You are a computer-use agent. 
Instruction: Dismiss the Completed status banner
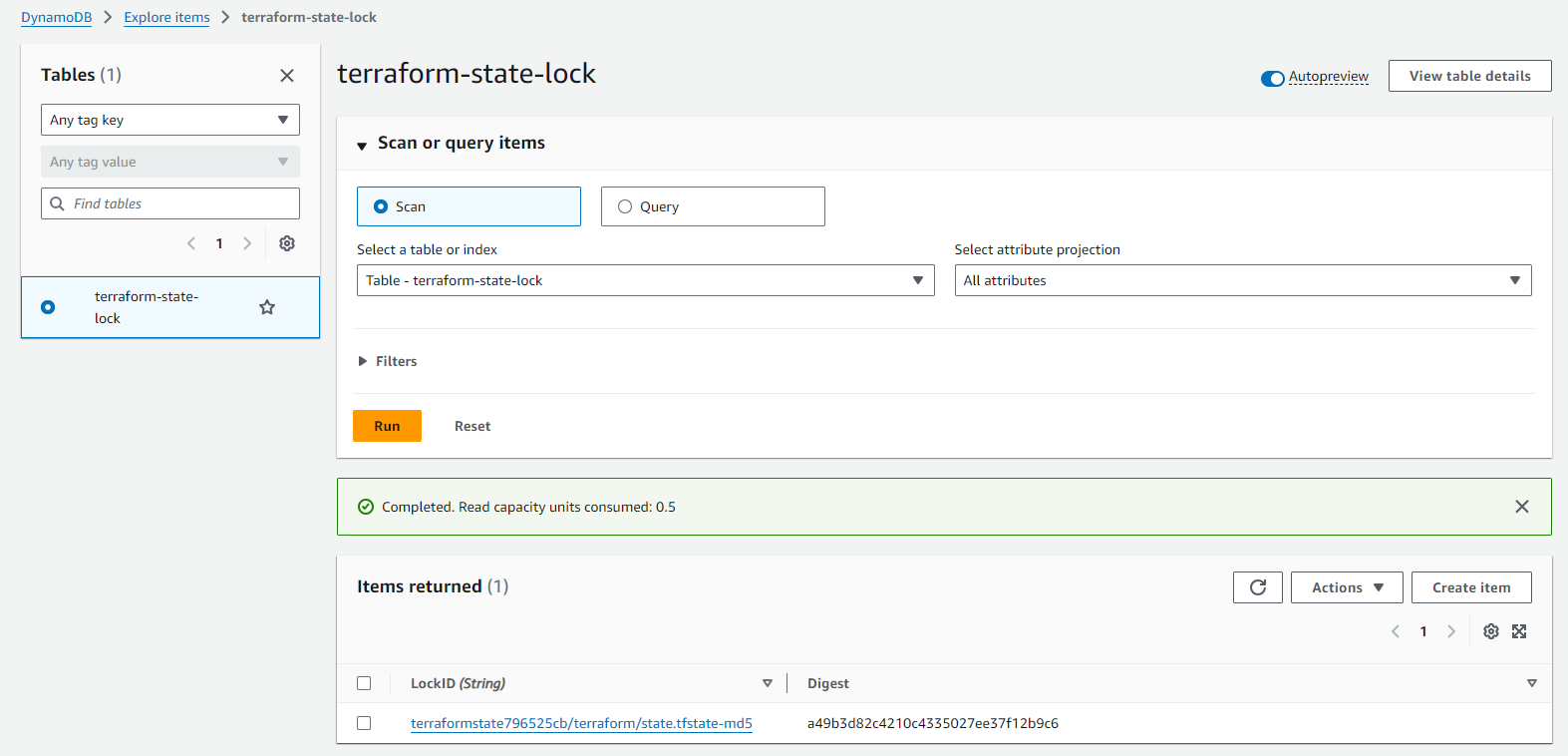(1522, 507)
